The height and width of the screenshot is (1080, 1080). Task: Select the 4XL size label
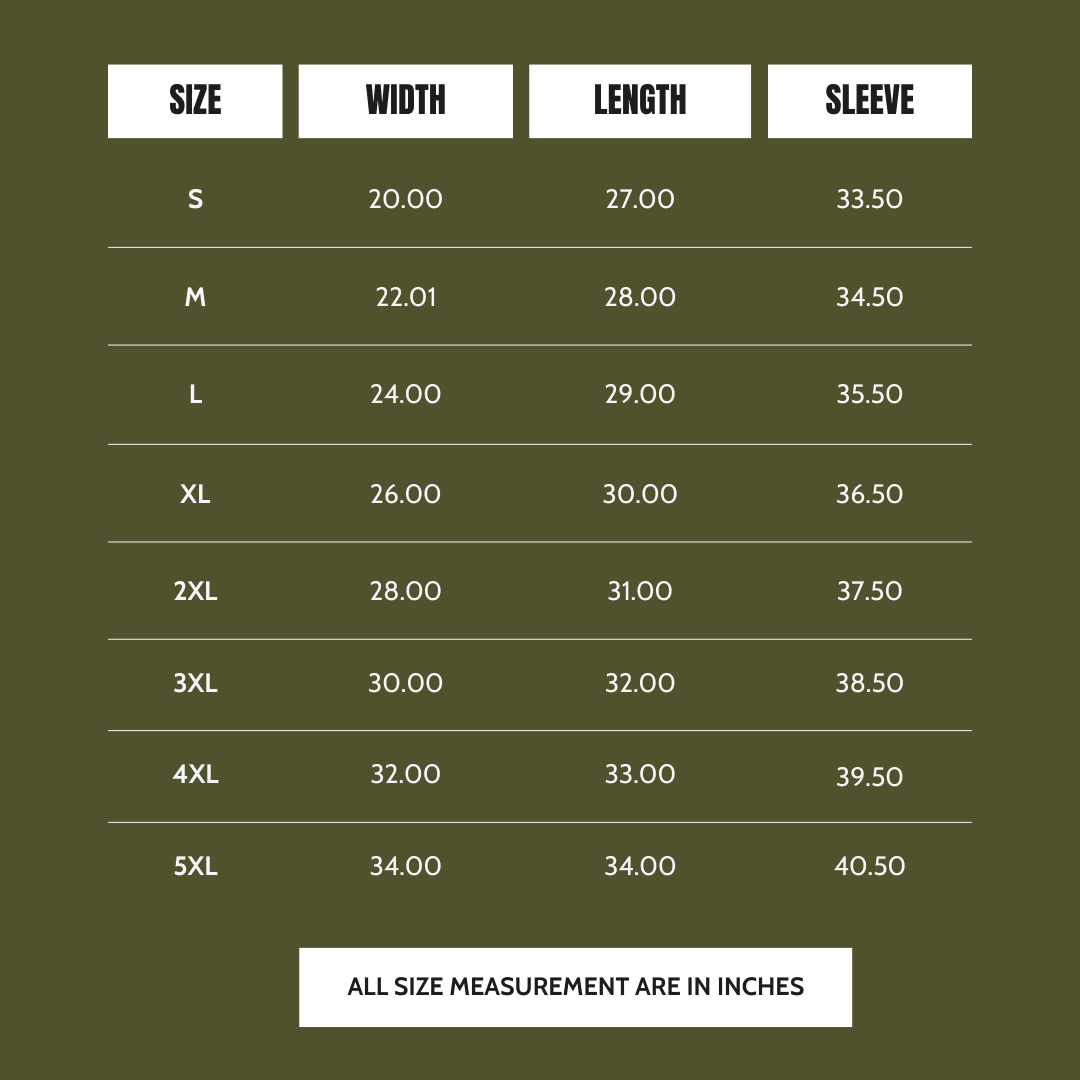click(x=195, y=774)
